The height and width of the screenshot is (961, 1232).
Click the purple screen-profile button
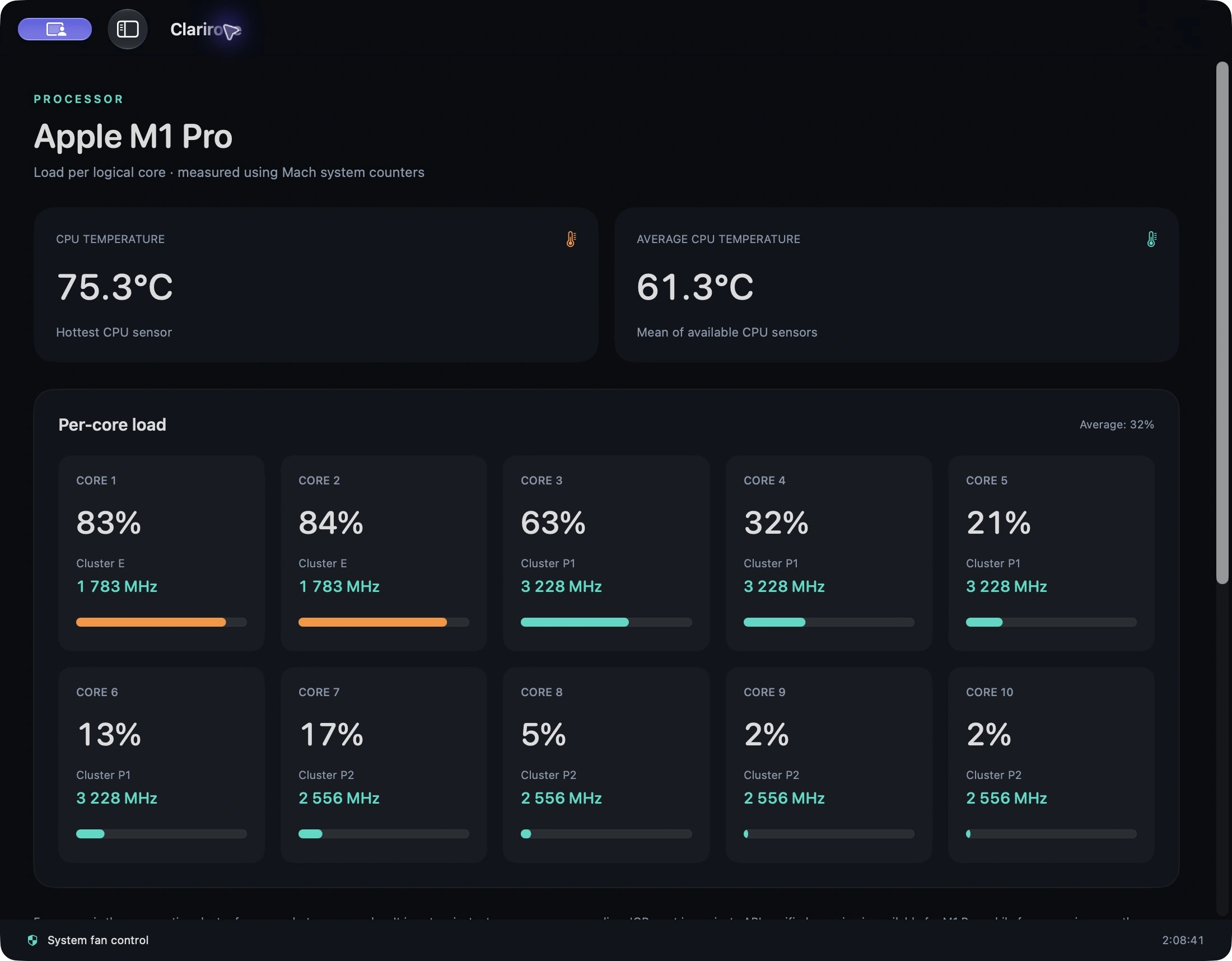tap(55, 29)
